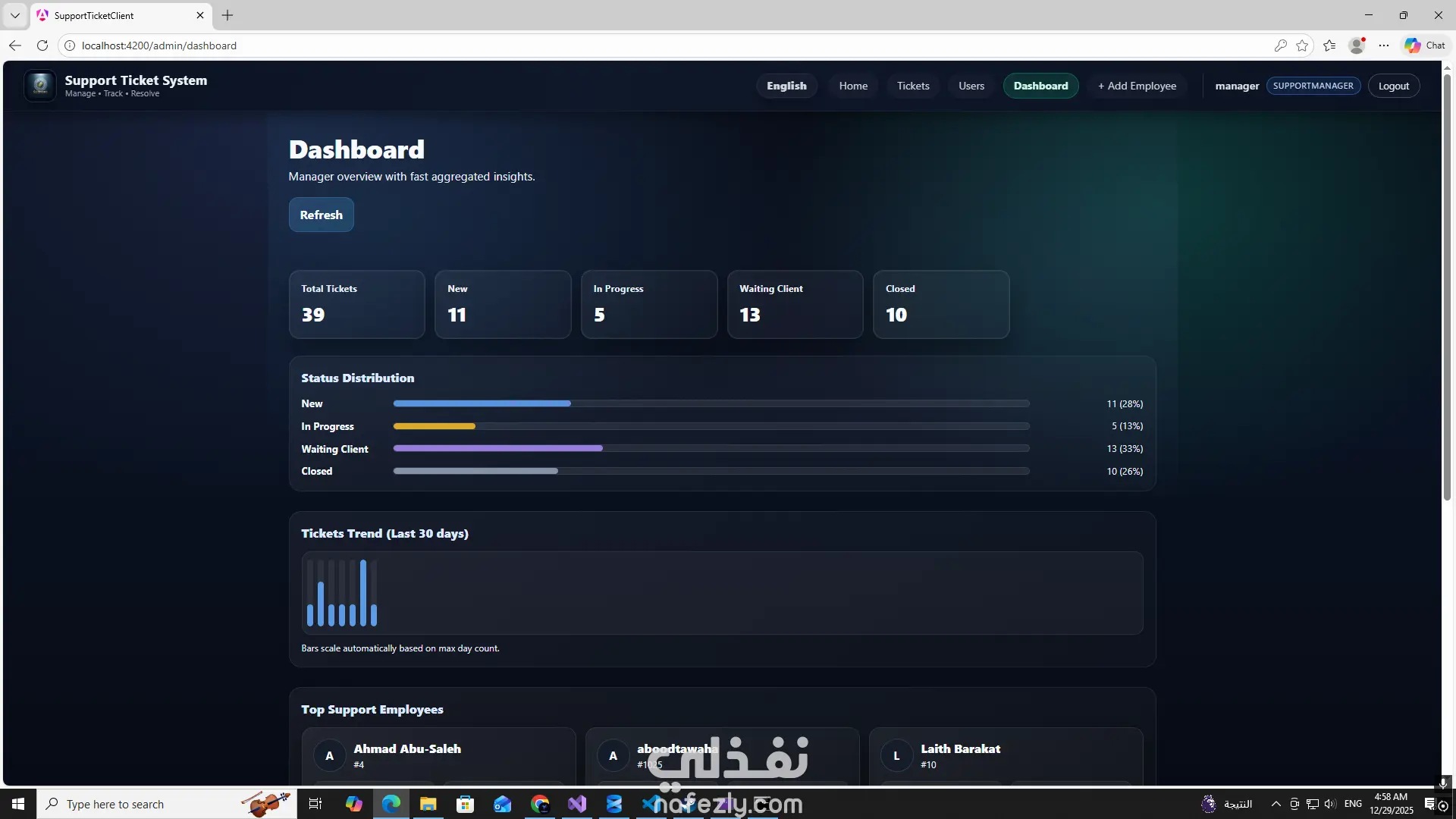
Task: Reload page with browser refresh icon
Action: point(42,45)
